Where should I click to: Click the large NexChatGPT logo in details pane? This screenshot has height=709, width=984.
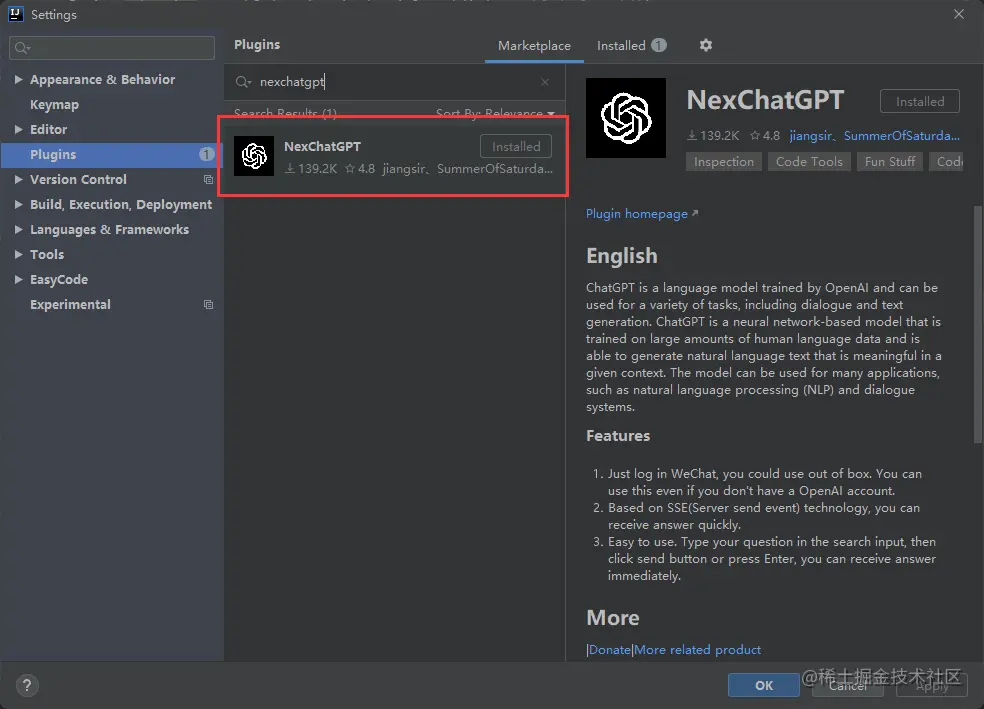[626, 118]
